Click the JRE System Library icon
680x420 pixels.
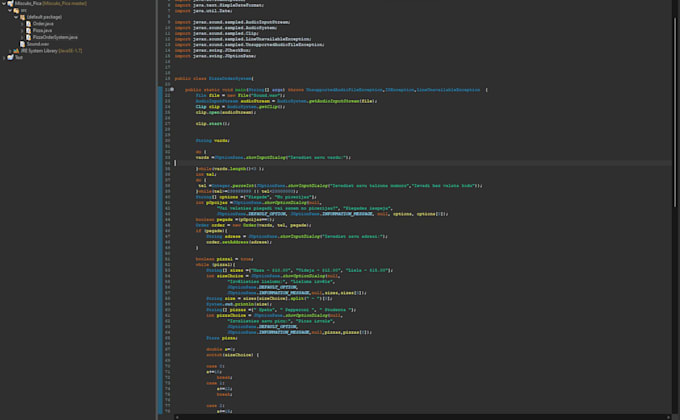pyautogui.click(x=16, y=51)
